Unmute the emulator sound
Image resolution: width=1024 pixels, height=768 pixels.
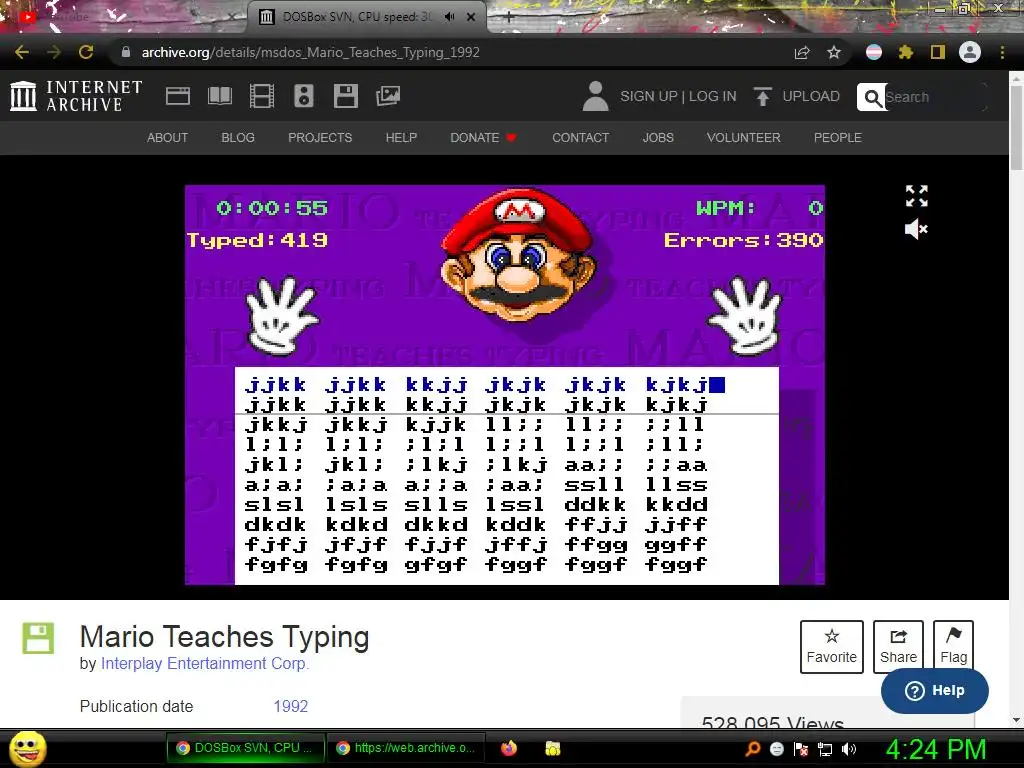point(916,229)
